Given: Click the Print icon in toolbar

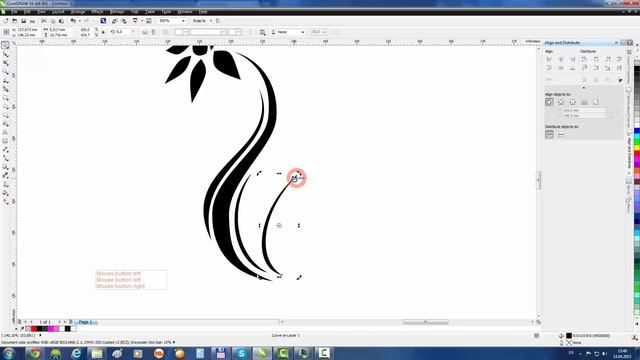Looking at the screenshot, I should coord(33,21).
